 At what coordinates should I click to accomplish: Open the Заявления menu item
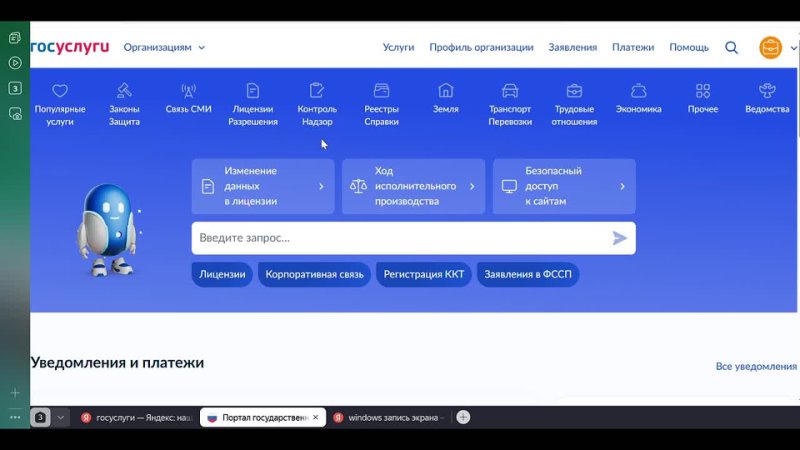tap(572, 47)
